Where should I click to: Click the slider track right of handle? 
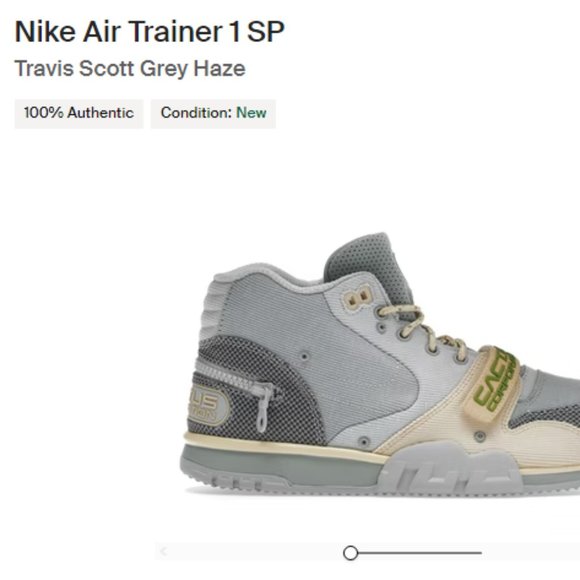coord(420,553)
